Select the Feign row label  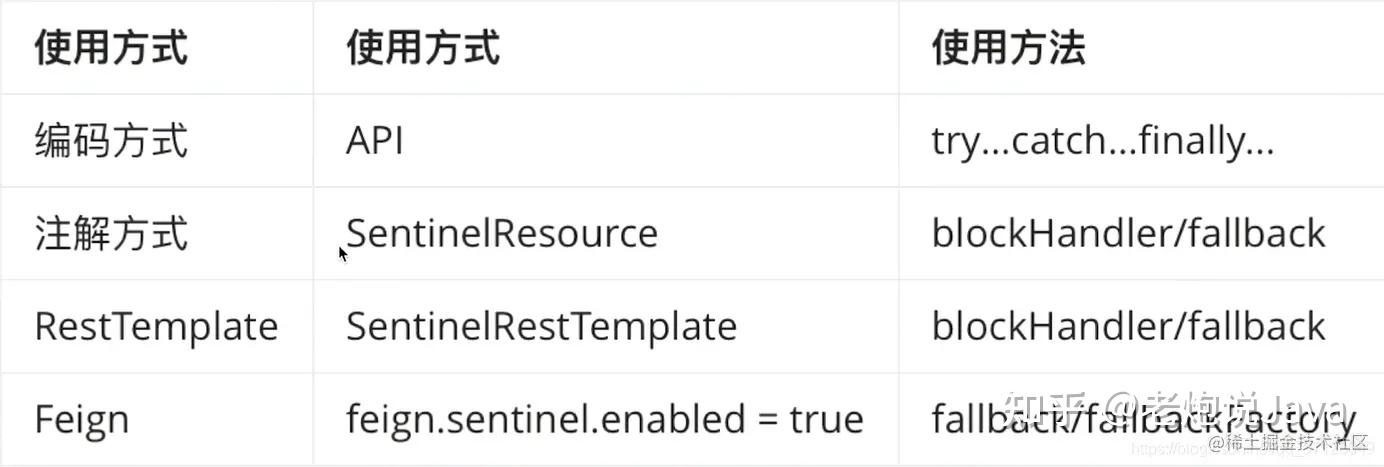82,419
